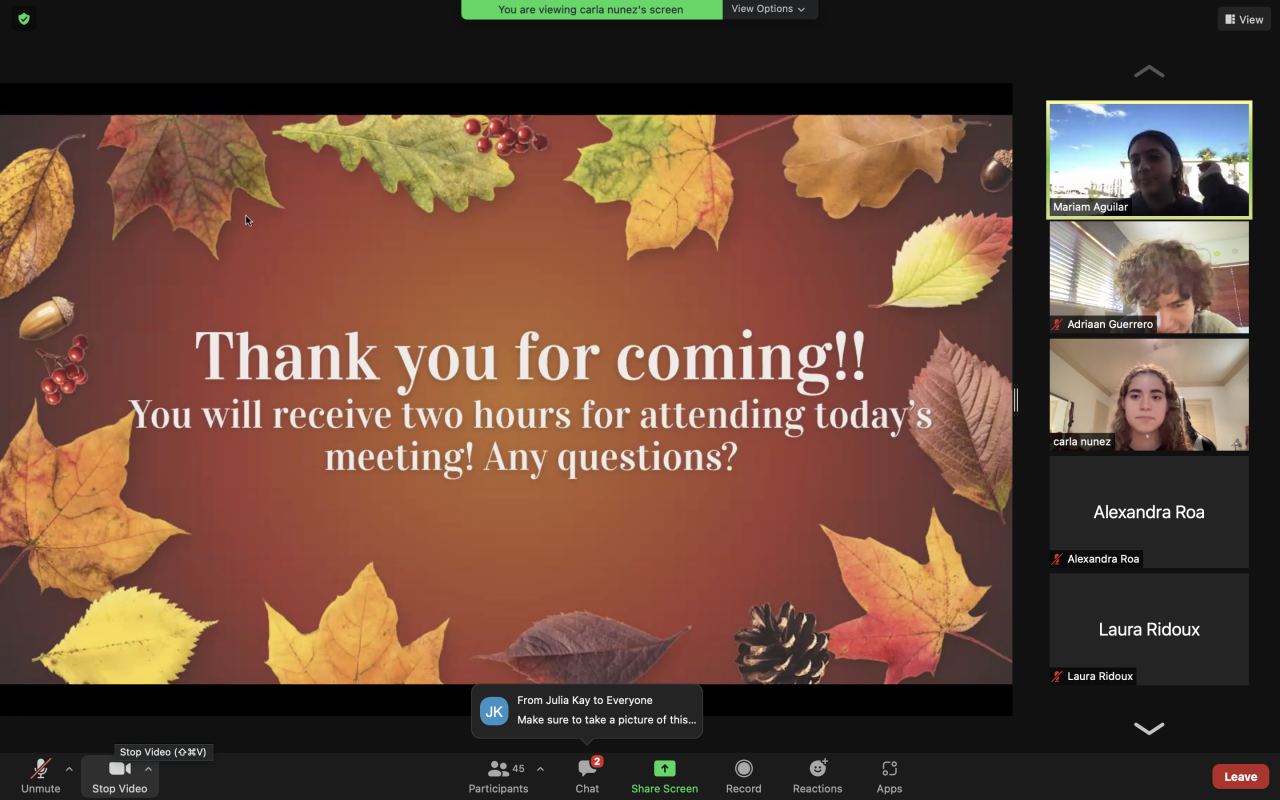Open the Reactions menu

pyautogui.click(x=817, y=776)
